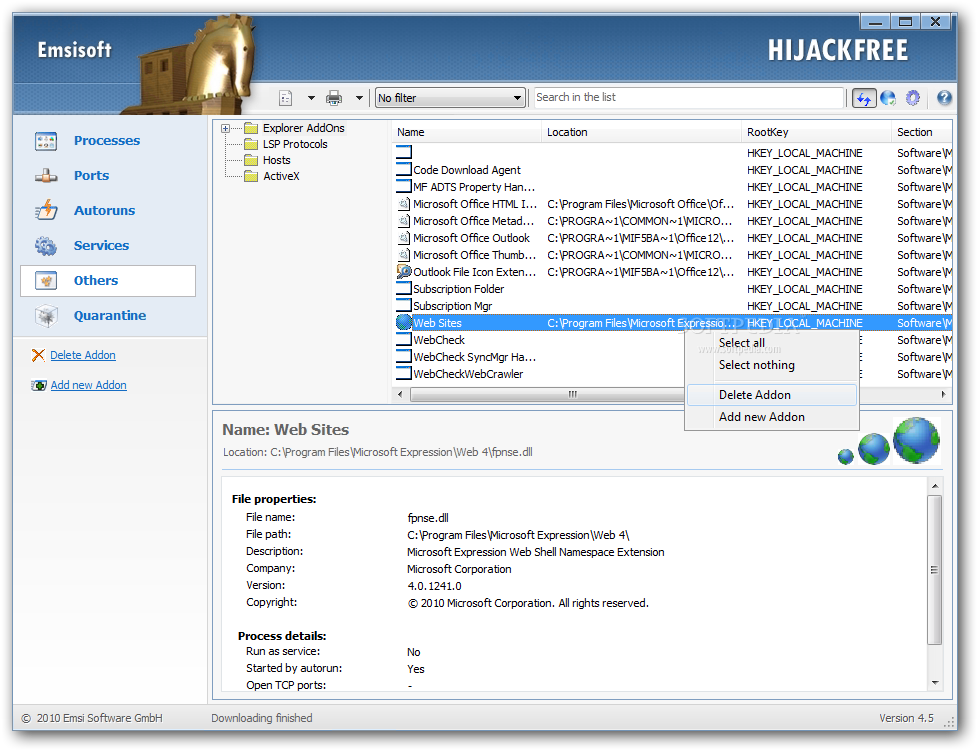Click the Microsoft Office HTML row icon
Image resolution: width=978 pixels, height=751 pixels.
(x=404, y=204)
